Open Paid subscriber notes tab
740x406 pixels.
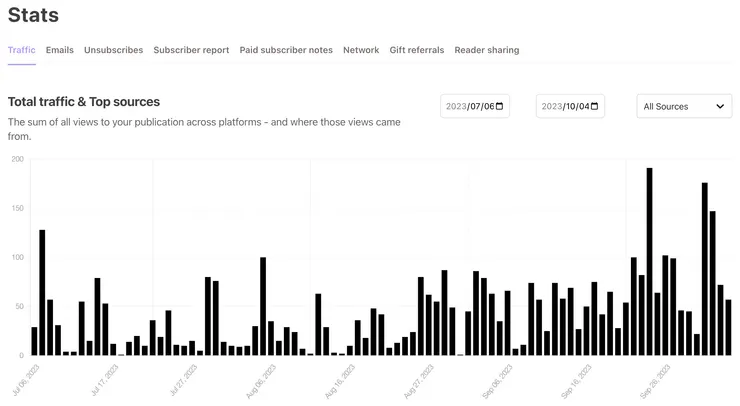[286, 50]
